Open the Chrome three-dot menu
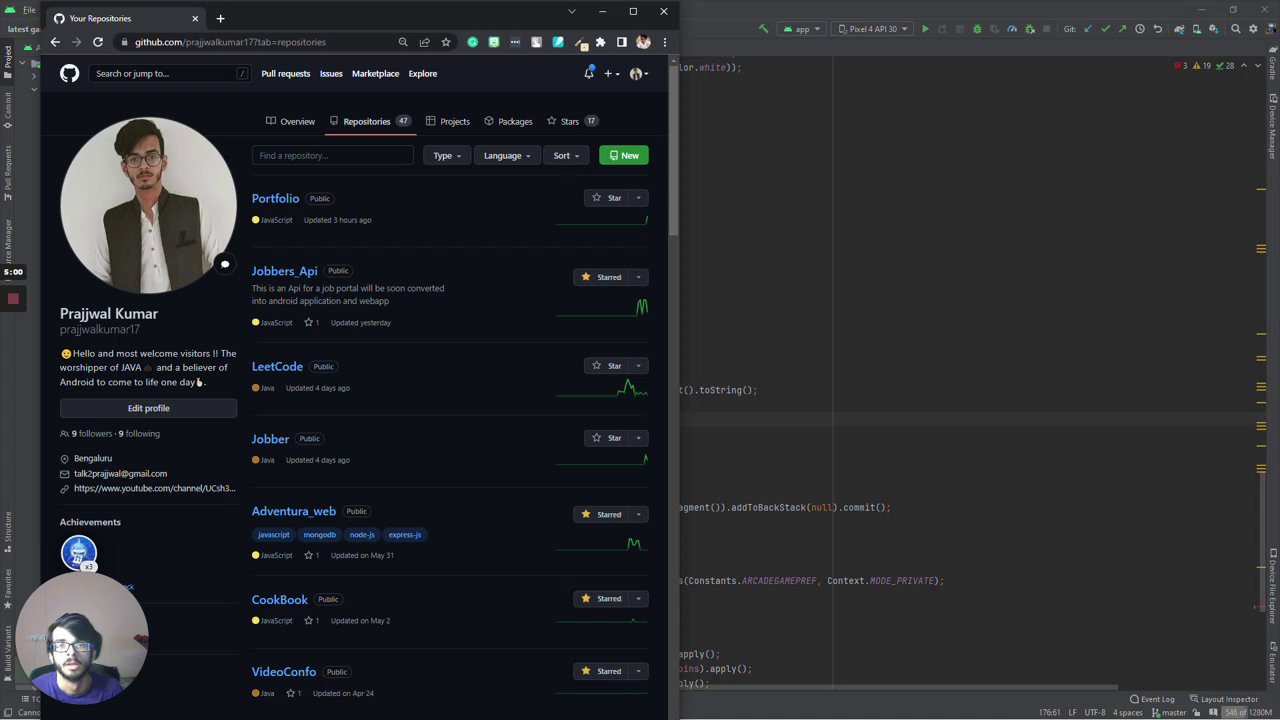This screenshot has height=720, width=1280. click(x=664, y=42)
